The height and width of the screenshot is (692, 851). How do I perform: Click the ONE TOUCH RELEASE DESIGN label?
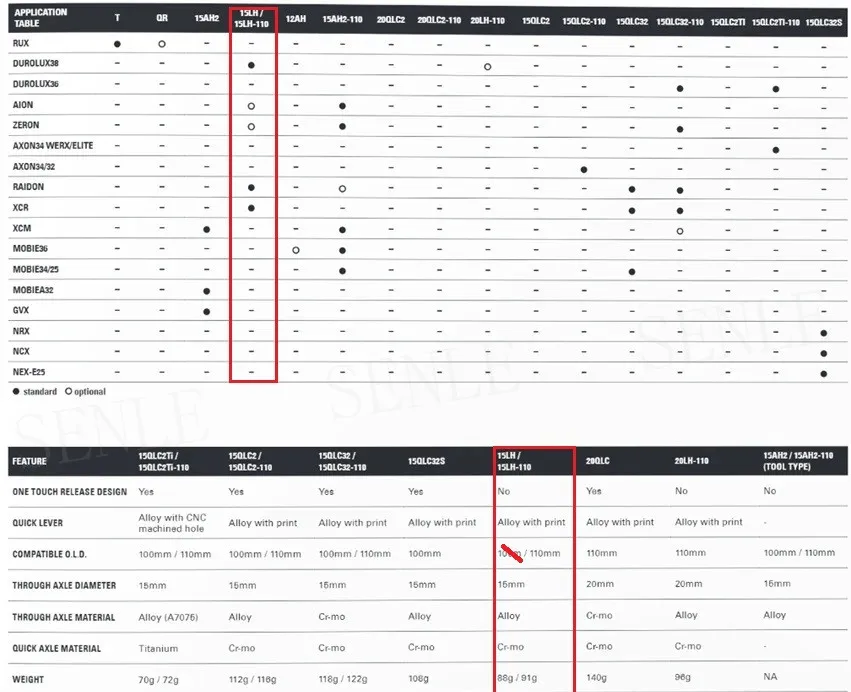pyautogui.click(x=69, y=492)
